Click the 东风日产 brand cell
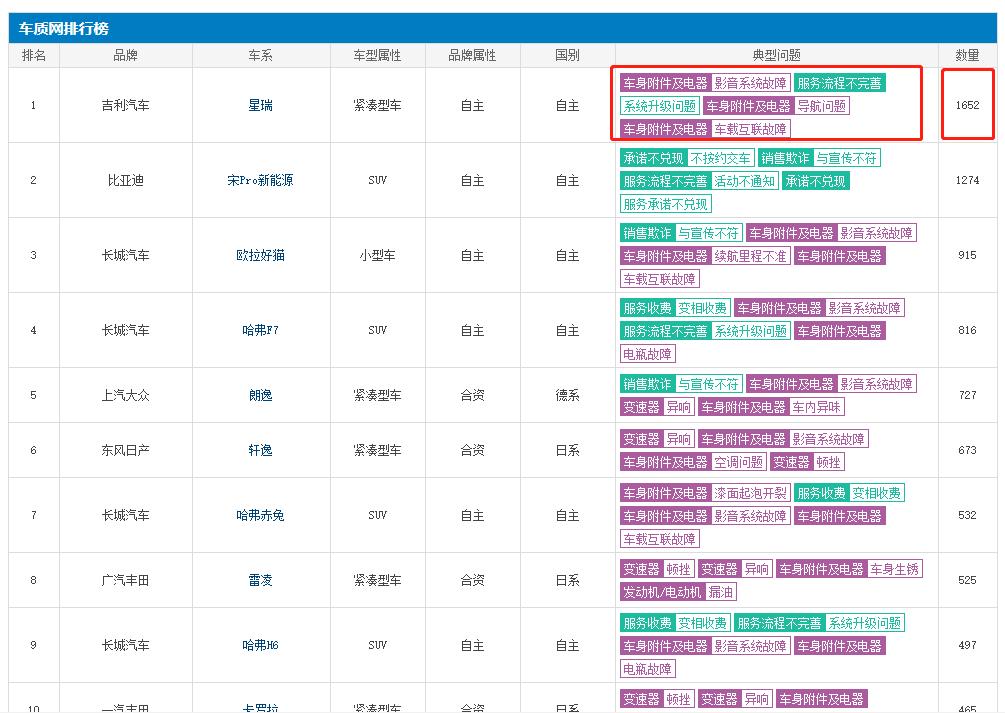The height and width of the screenshot is (713, 1005). [x=126, y=450]
